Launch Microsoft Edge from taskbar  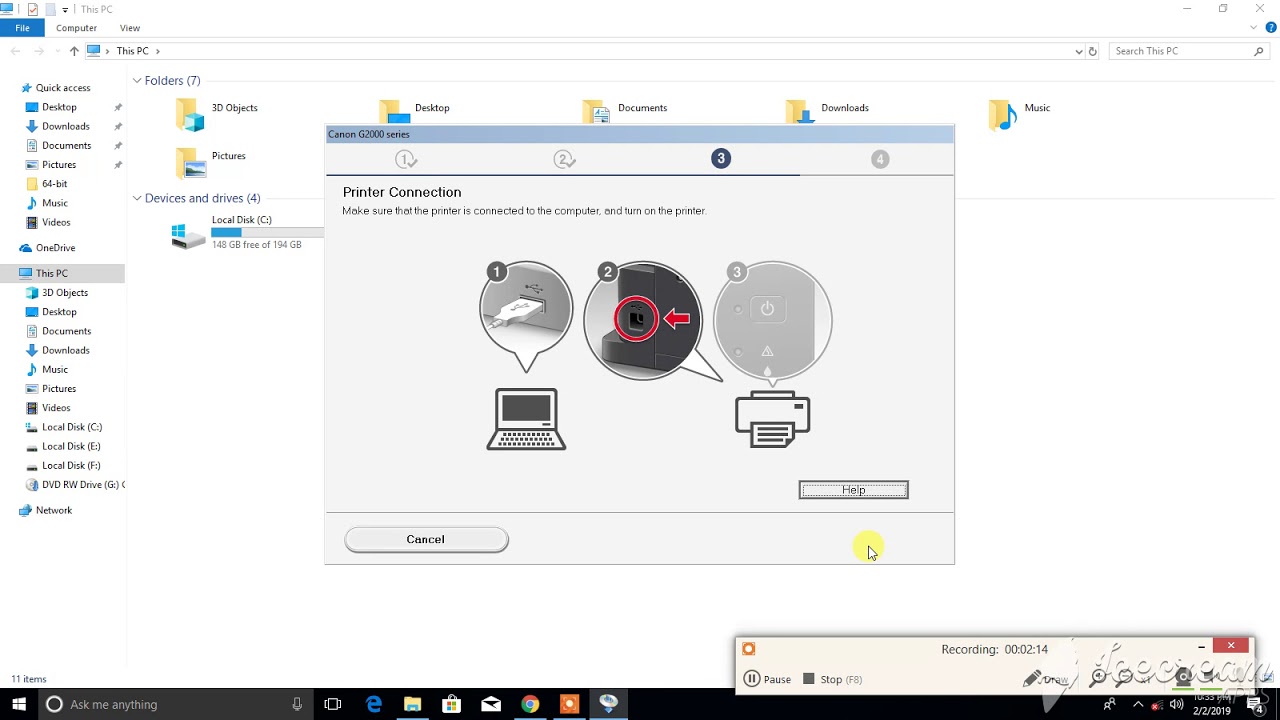click(x=374, y=704)
